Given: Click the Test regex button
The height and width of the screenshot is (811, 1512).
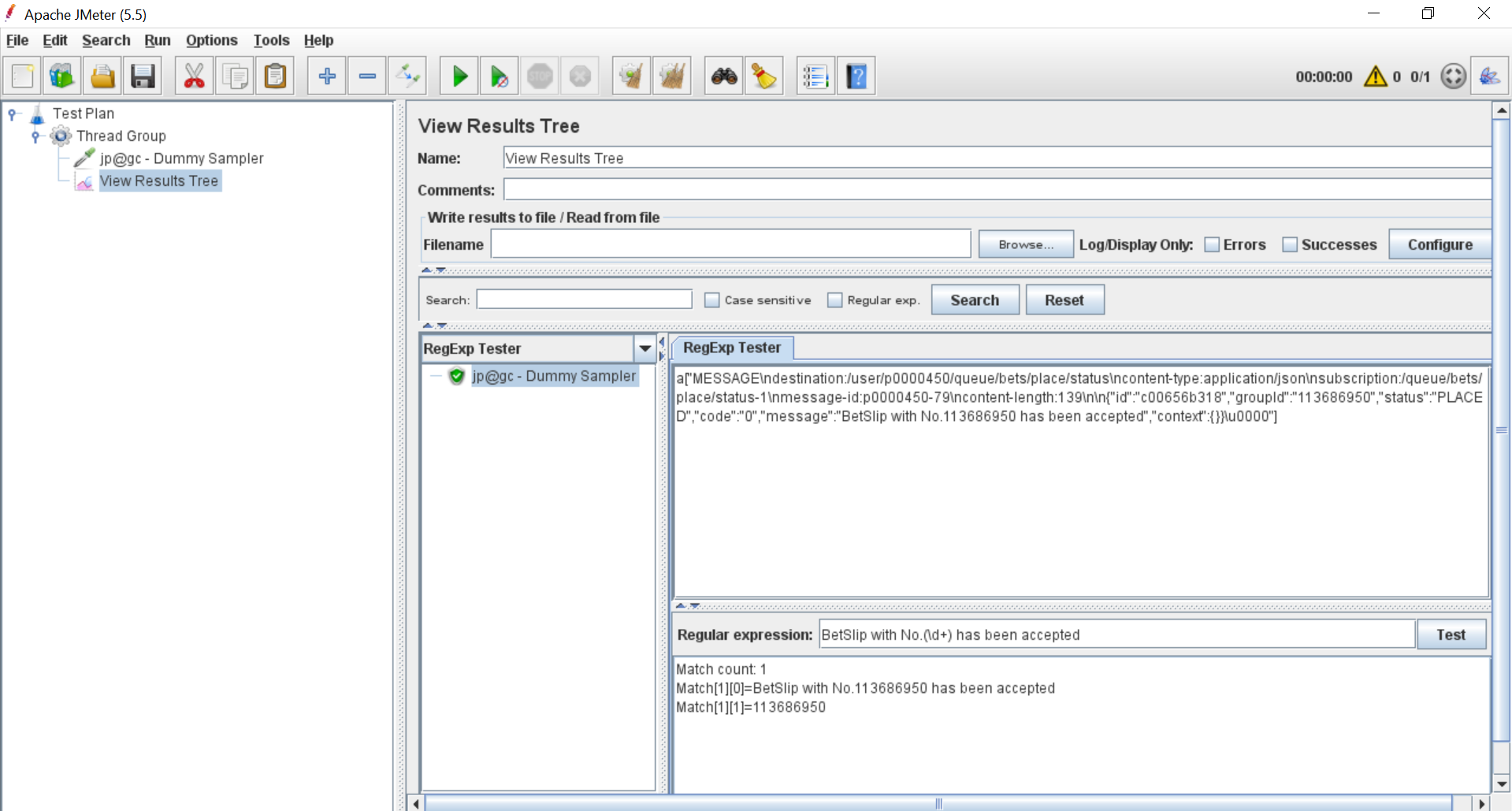Looking at the screenshot, I should point(1451,634).
